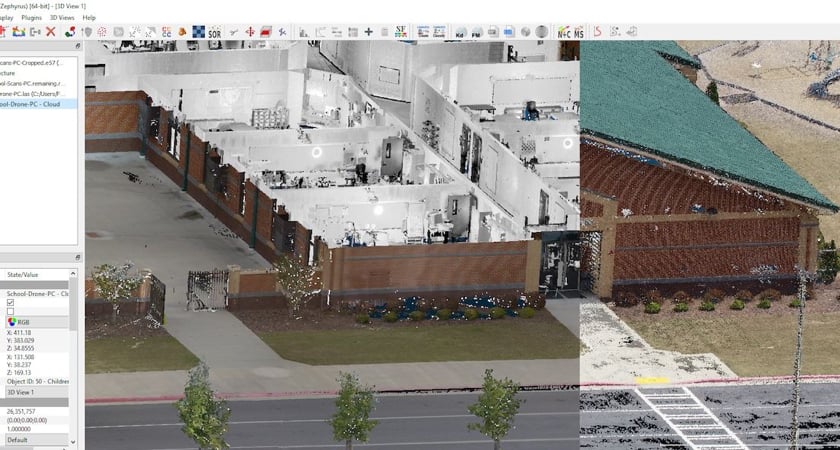Tick the empty checkbox in properties panel

(x=11, y=310)
